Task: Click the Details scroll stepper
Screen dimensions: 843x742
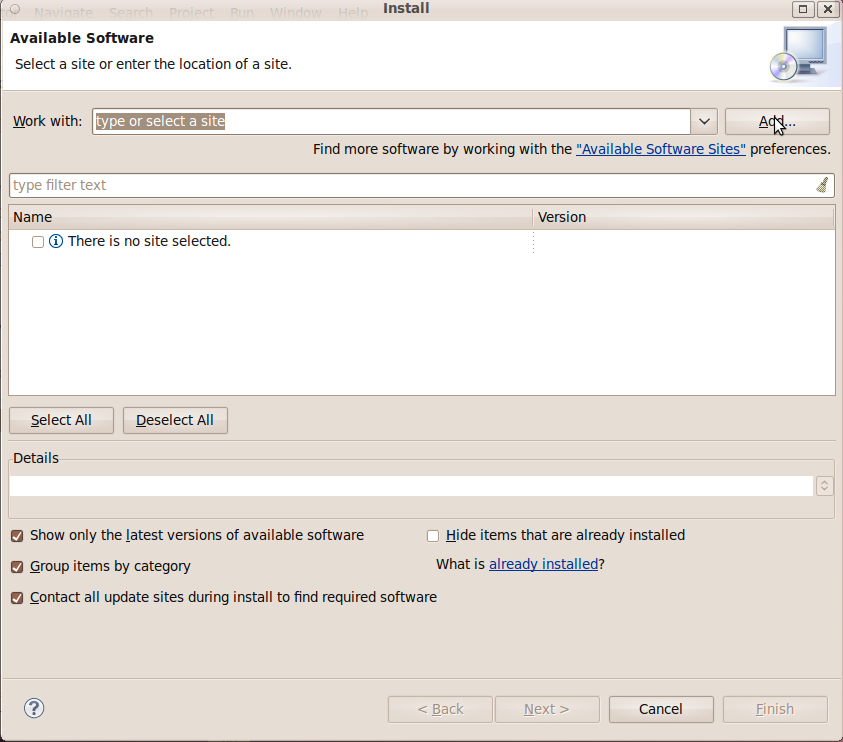Action: point(825,485)
